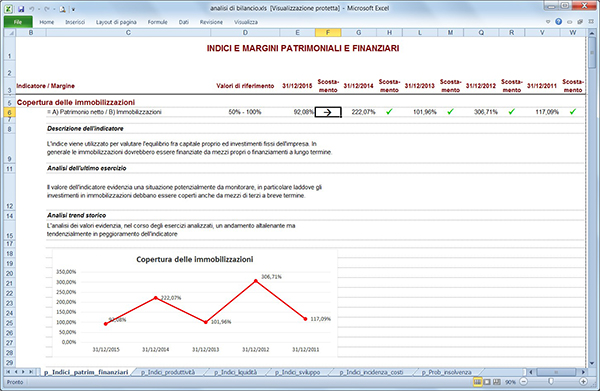Screen dimensions: 600x391
Task: Switch to p_Indici_liquidità sheet tab
Action: pos(235,372)
